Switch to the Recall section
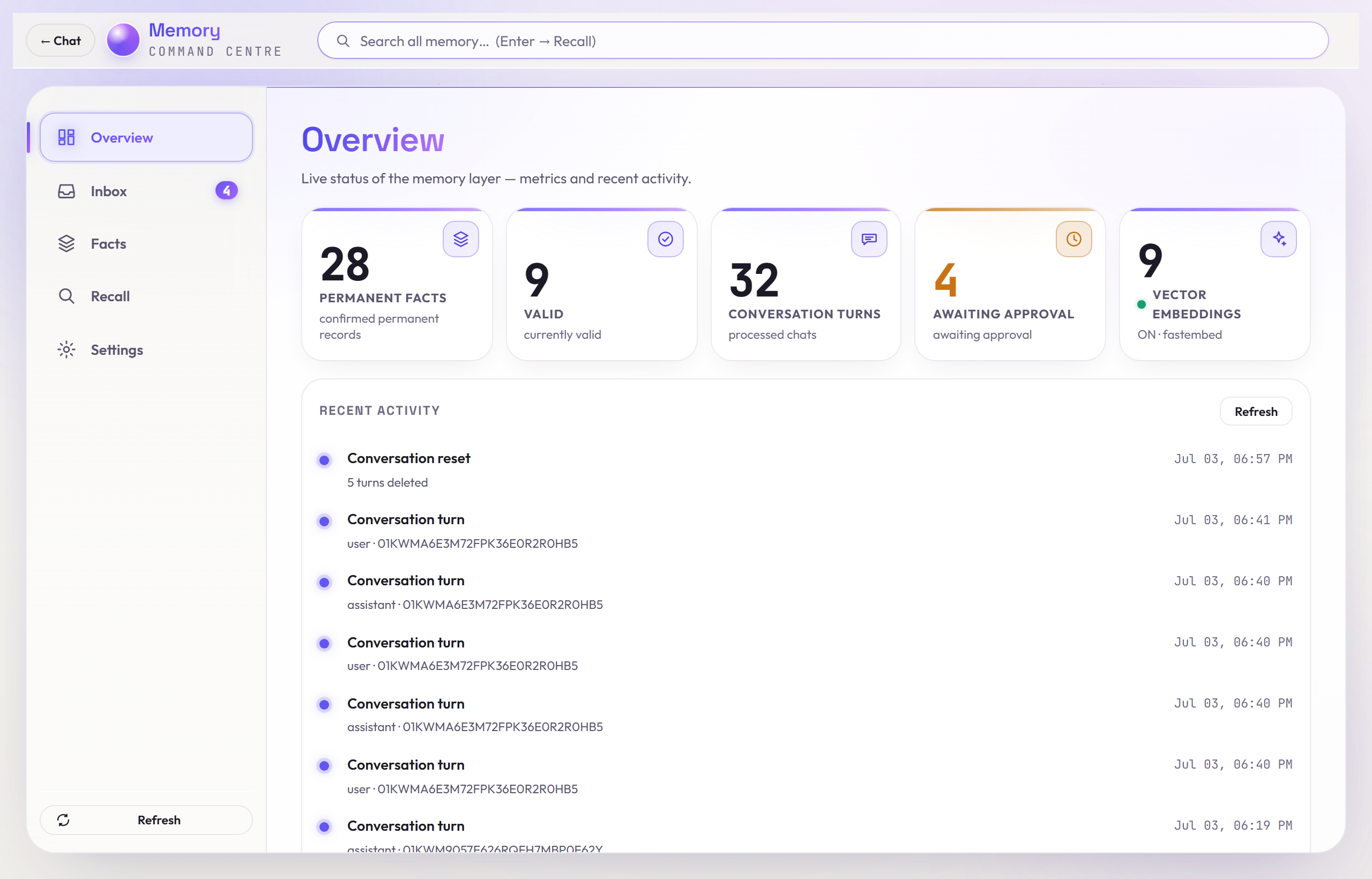 click(146, 296)
